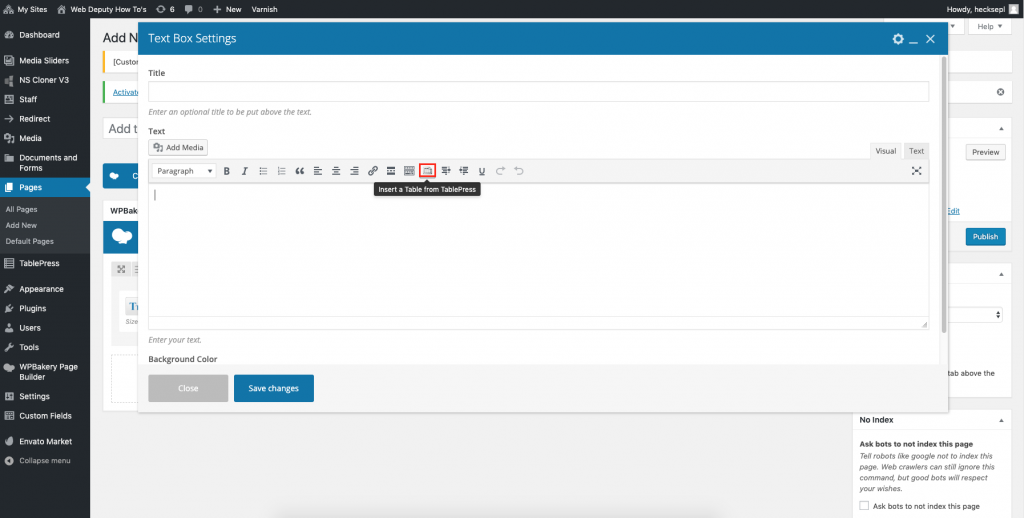Underline the selected text
This screenshot has width=1024, height=518.
[x=482, y=171]
